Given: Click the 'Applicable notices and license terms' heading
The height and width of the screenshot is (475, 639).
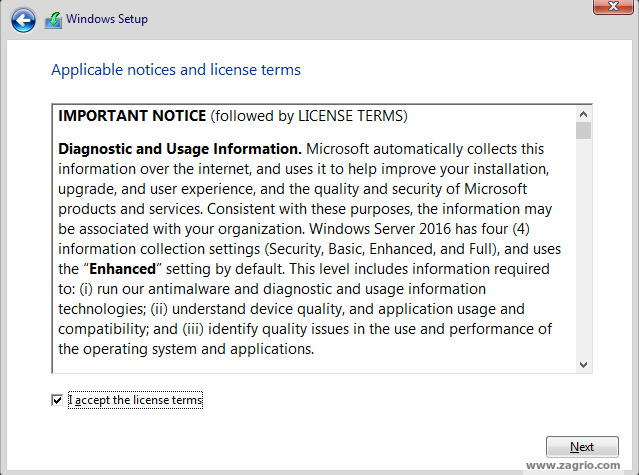Looking at the screenshot, I should pos(176,70).
